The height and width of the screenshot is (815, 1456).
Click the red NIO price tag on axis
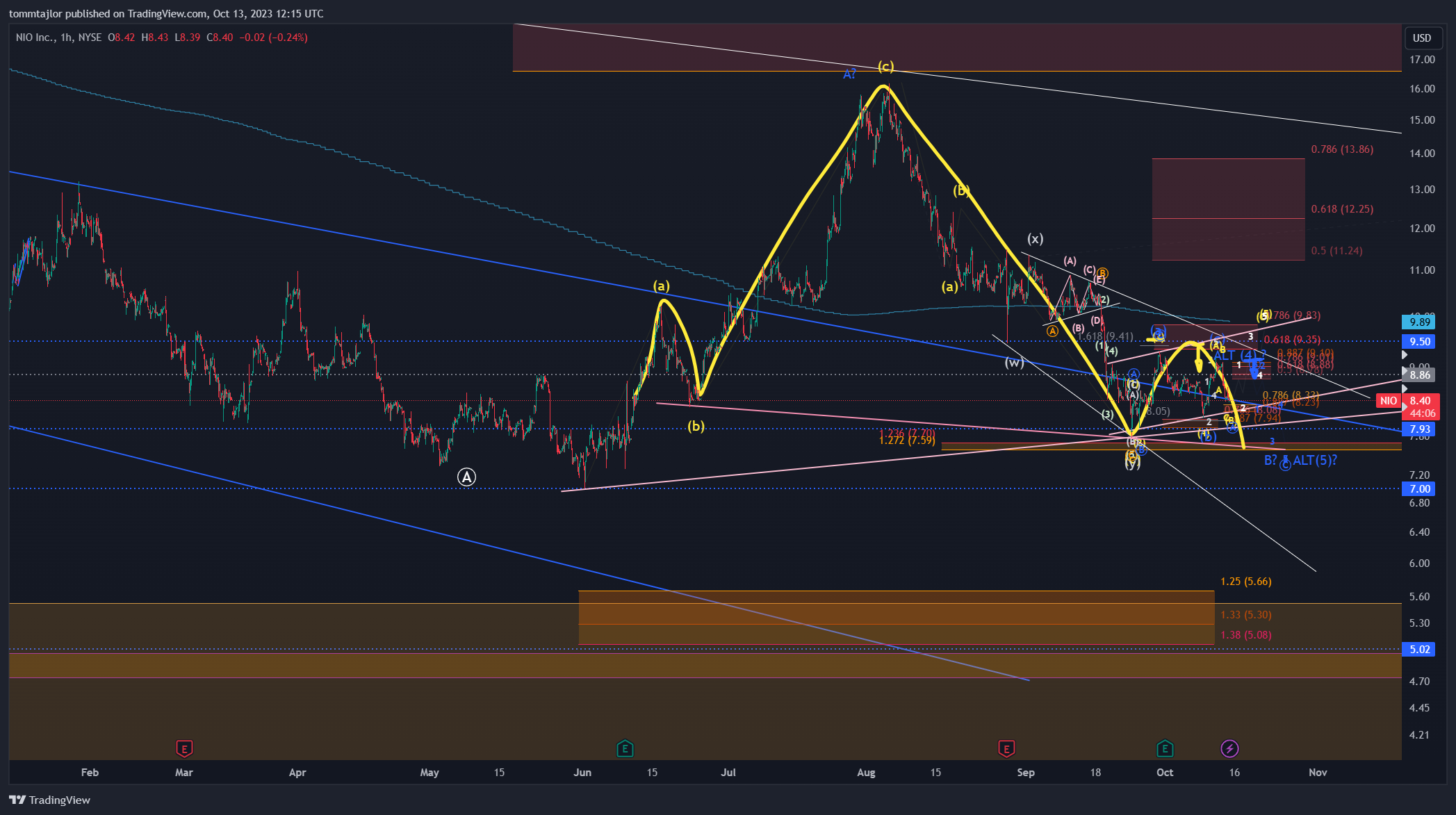(x=1389, y=401)
